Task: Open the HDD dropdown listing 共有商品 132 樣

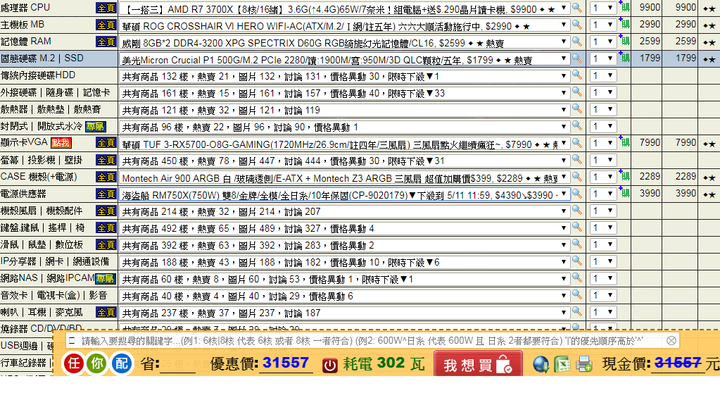Action: [344, 76]
